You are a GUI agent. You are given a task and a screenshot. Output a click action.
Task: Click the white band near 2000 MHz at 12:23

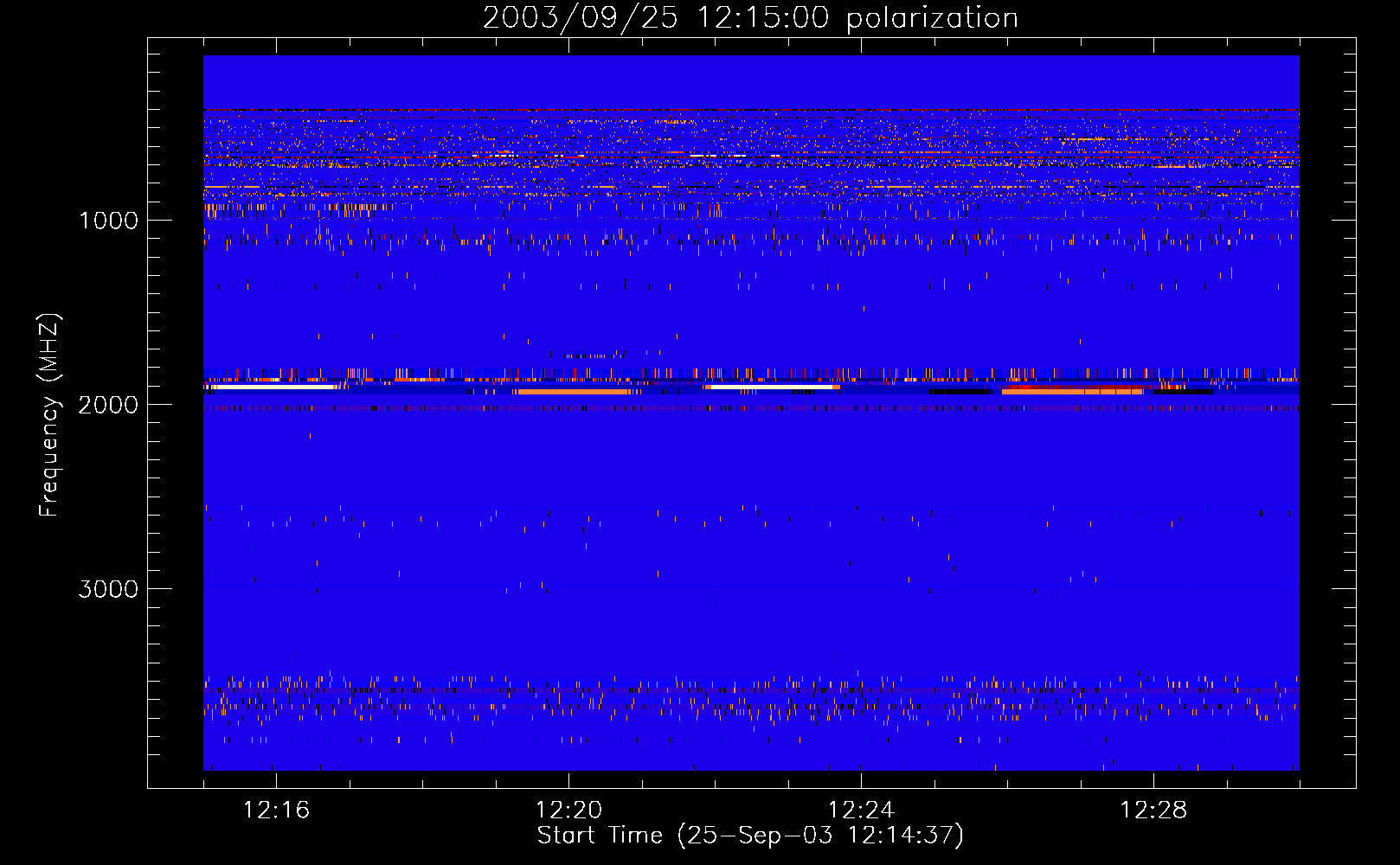point(772,387)
